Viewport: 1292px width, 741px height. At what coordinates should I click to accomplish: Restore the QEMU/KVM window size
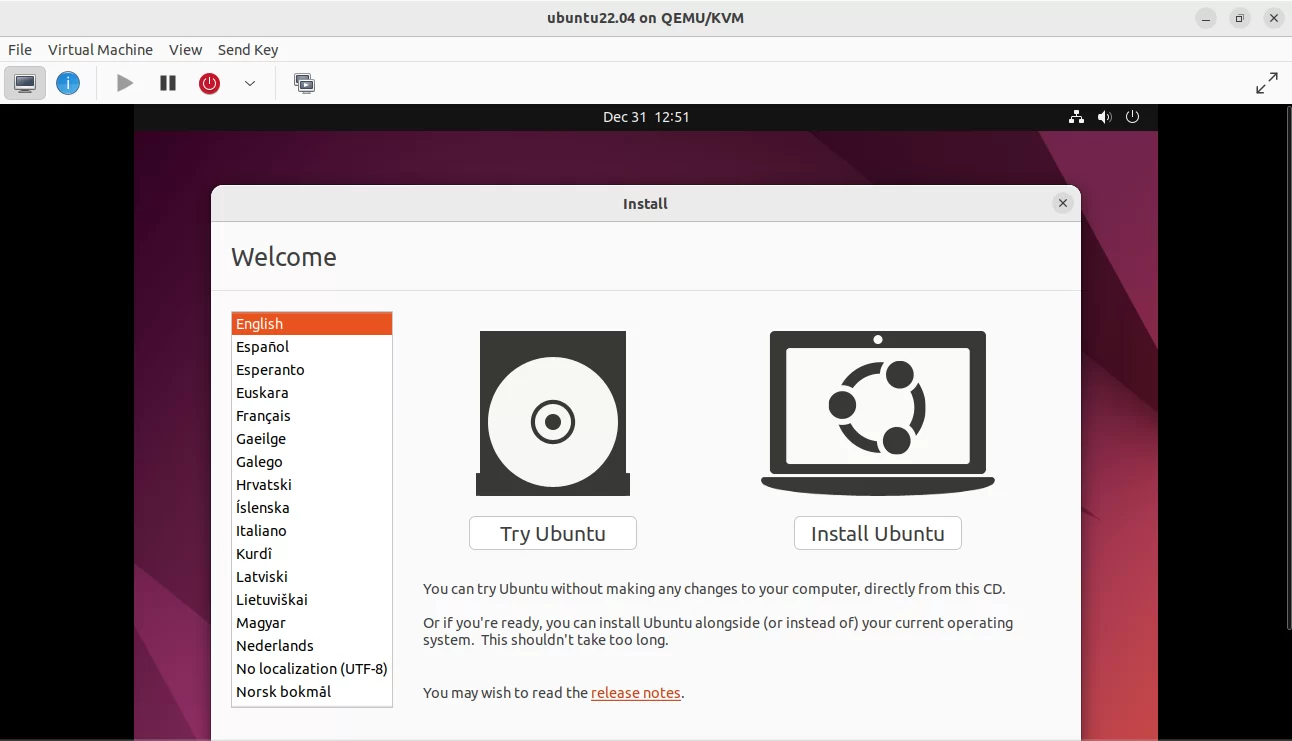[x=1240, y=18]
